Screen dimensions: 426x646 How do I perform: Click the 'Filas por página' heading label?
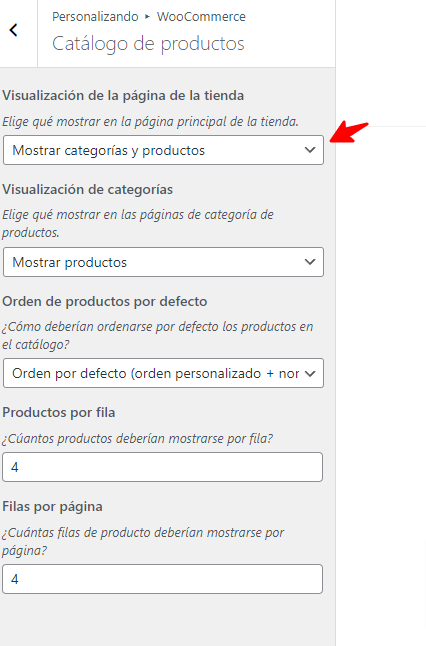point(52,506)
